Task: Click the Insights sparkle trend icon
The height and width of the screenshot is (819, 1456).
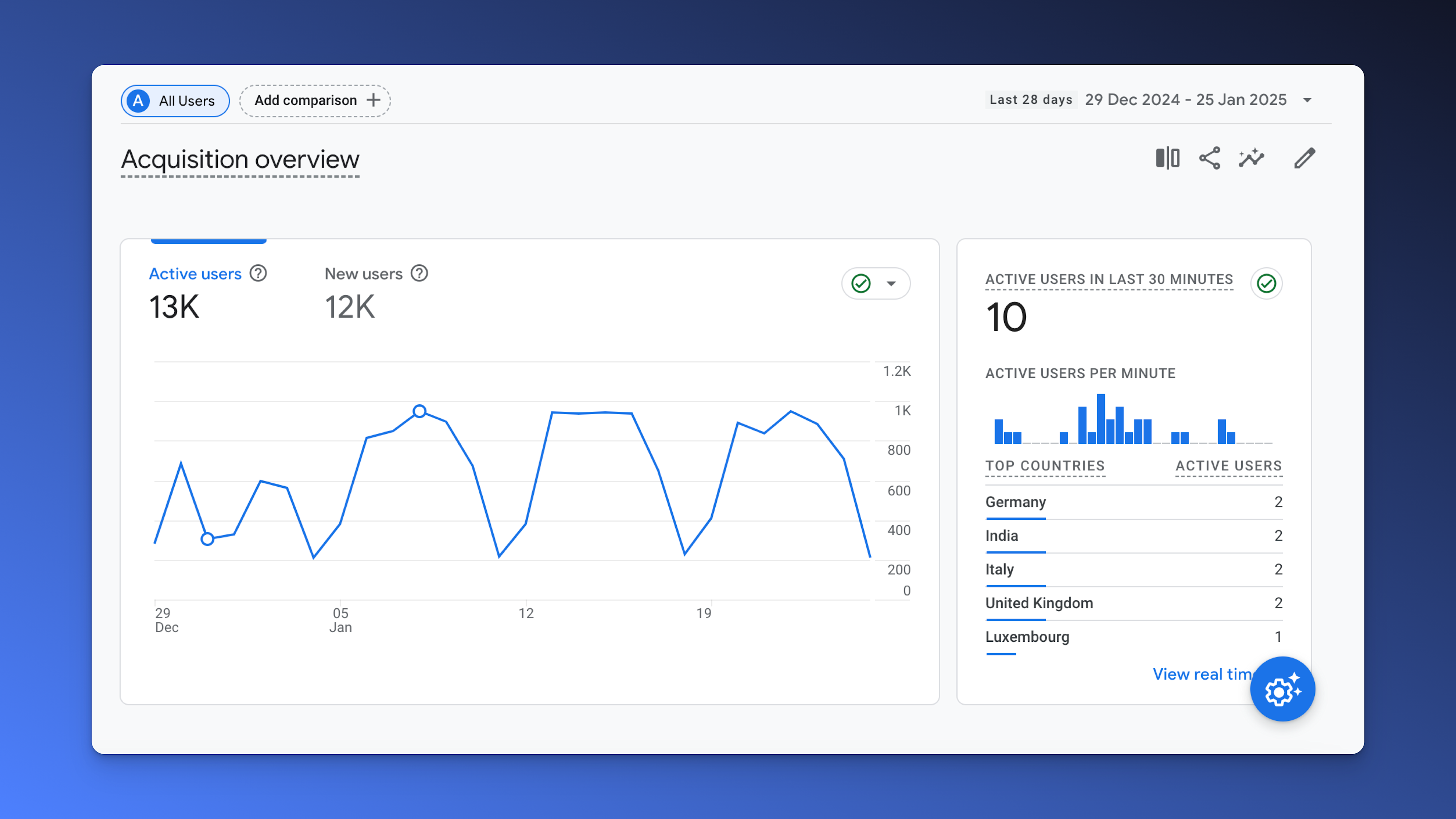Action: [x=1251, y=159]
